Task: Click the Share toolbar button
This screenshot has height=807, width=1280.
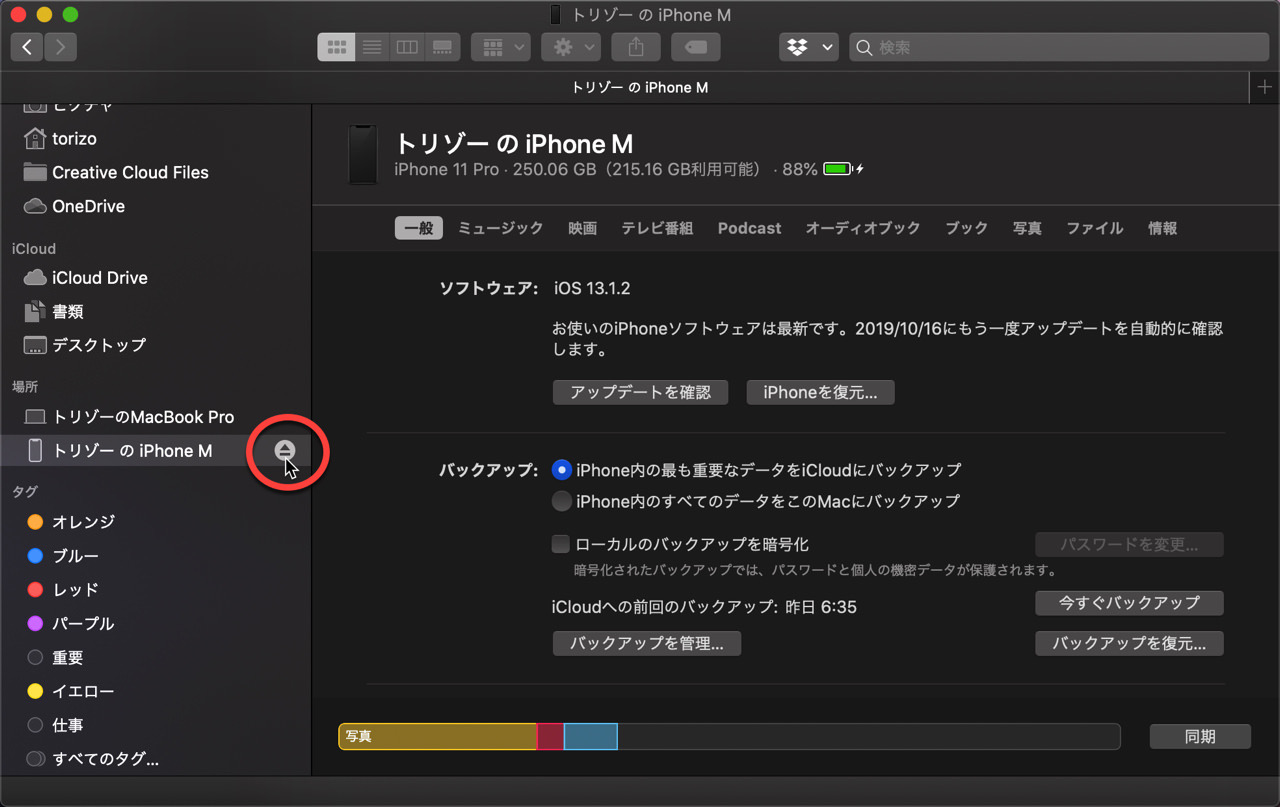Action: click(636, 47)
